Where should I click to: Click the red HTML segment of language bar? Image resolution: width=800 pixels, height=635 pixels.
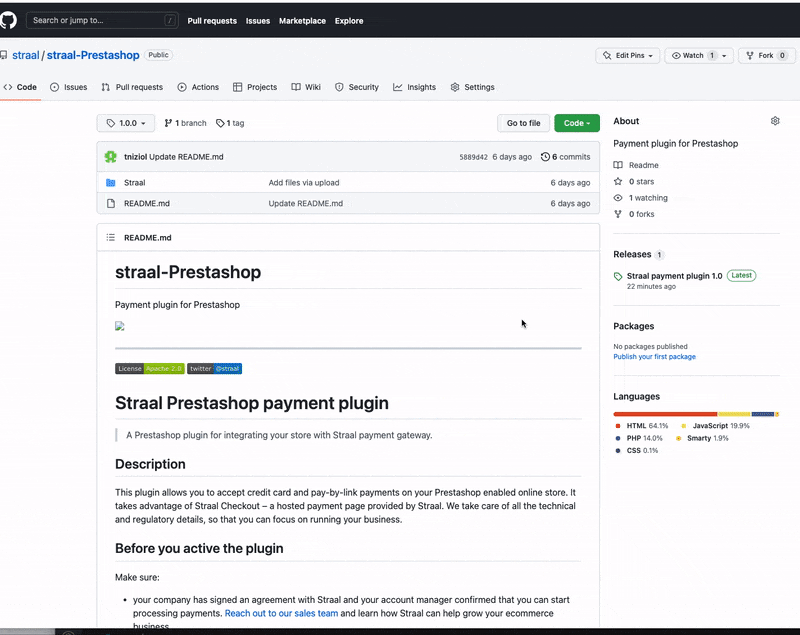[x=665, y=414]
